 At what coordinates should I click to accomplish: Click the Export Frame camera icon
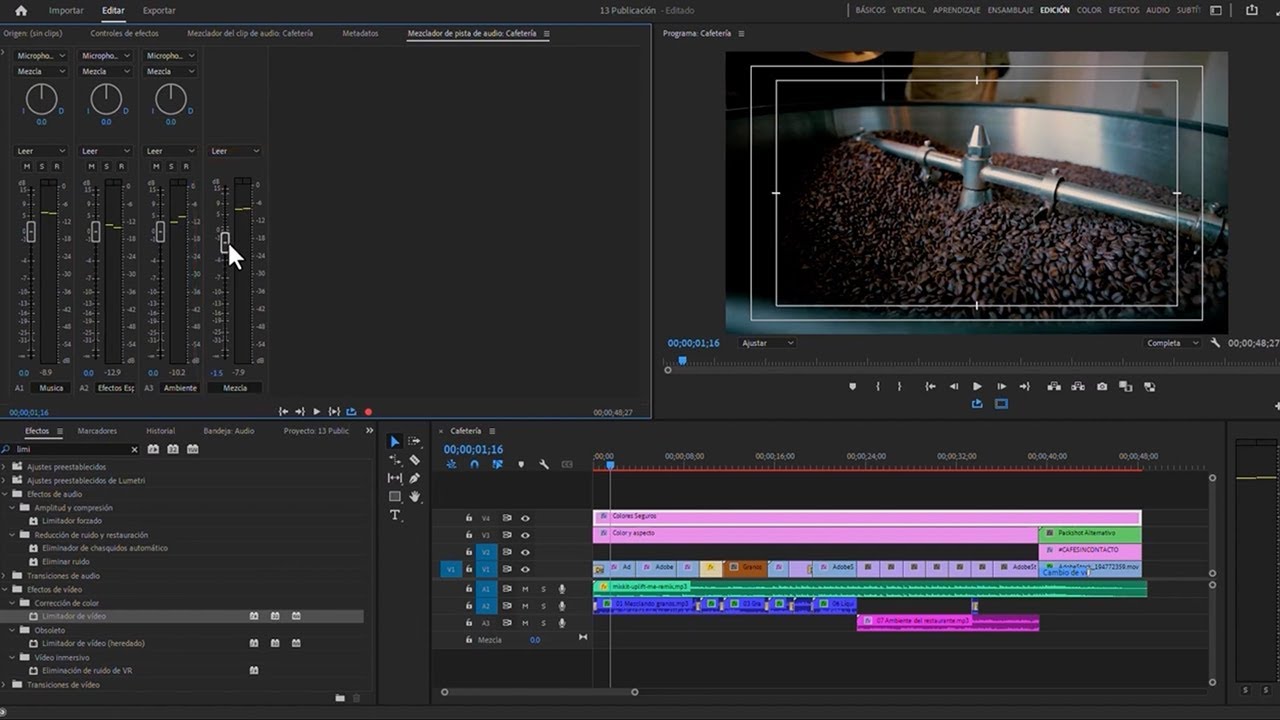coord(1101,387)
